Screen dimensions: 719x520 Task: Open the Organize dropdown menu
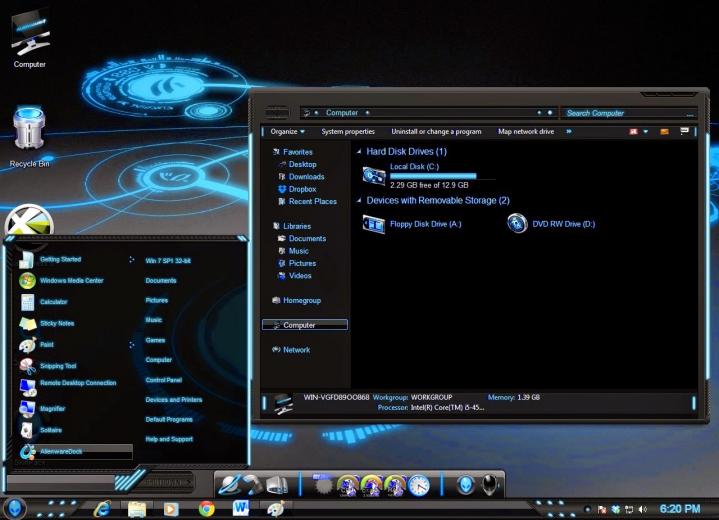[288, 132]
